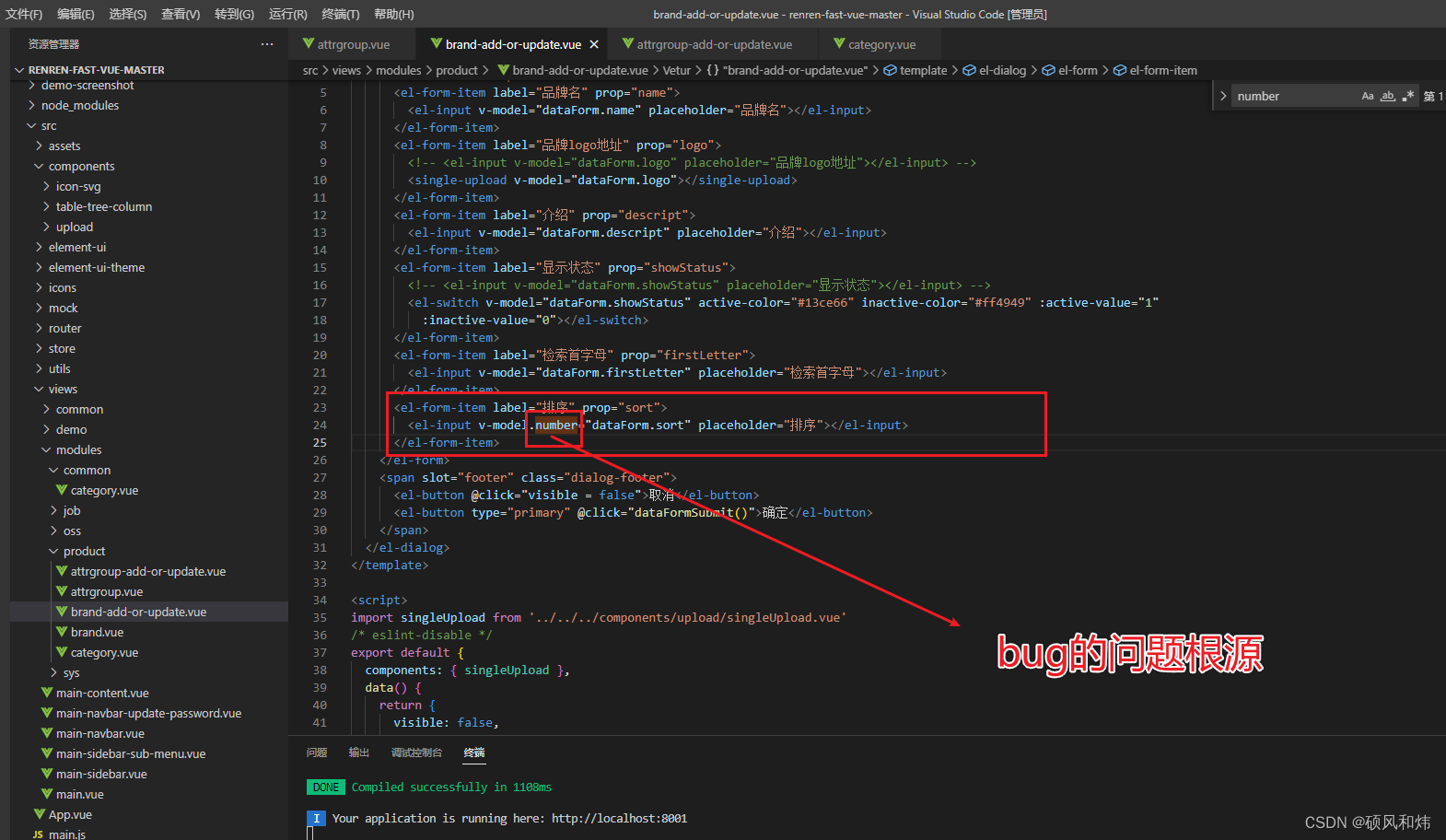The width and height of the screenshot is (1446, 840).
Task: Collapse the components folder
Action: tap(40, 166)
